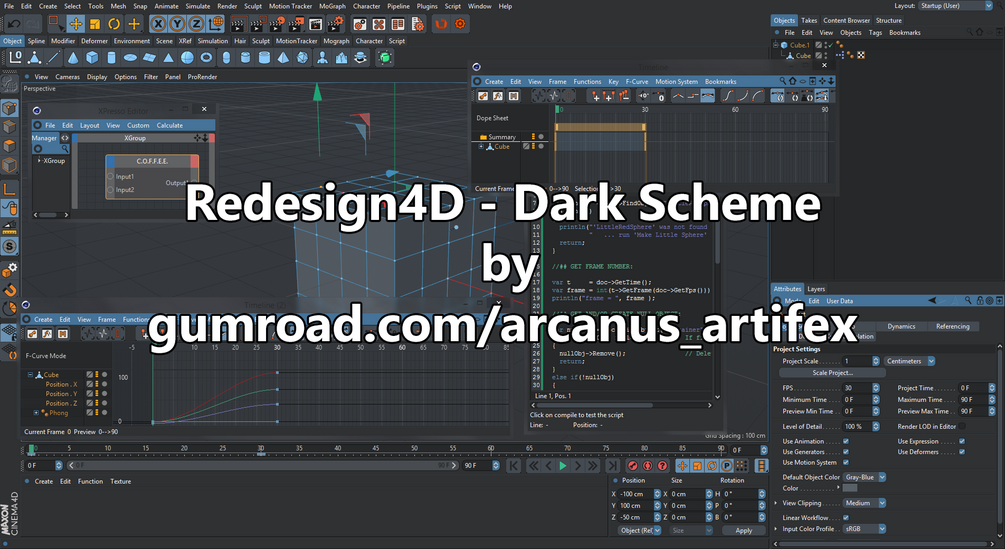Click the red question-mark keyframe selection icon
This screenshot has width=1005, height=549.
click(662, 466)
